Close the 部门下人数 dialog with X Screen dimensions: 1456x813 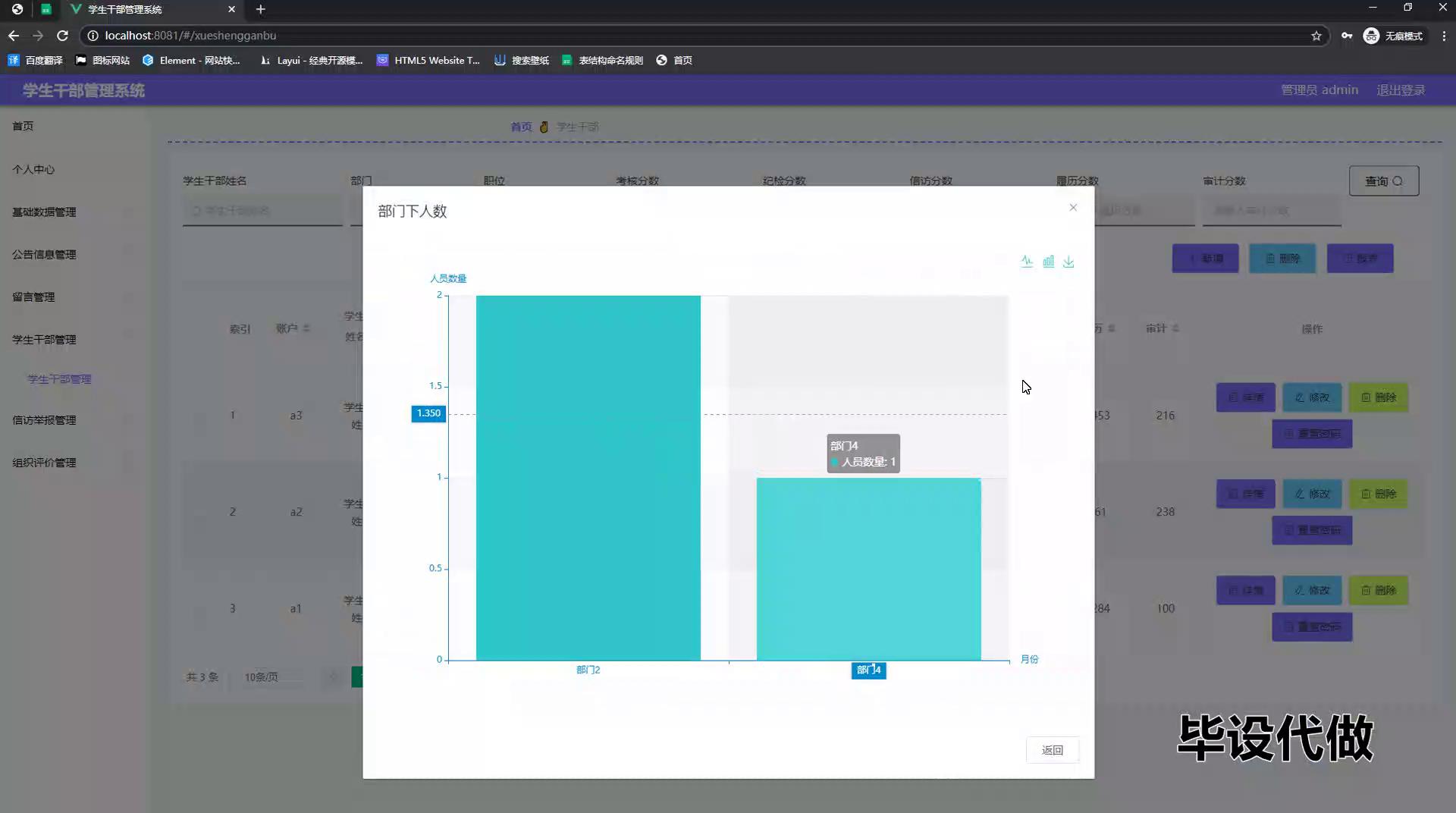[1073, 208]
